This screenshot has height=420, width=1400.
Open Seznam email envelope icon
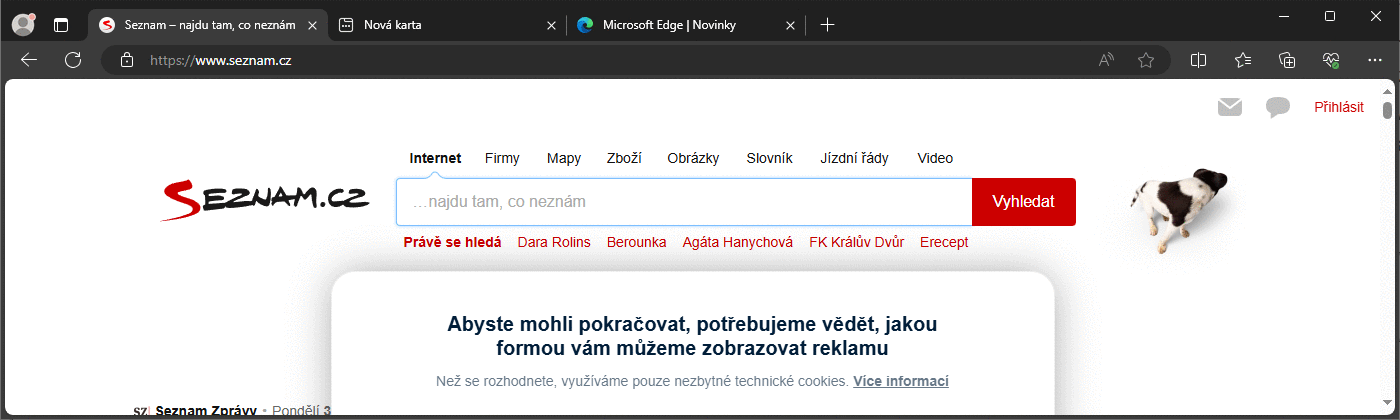[1229, 107]
